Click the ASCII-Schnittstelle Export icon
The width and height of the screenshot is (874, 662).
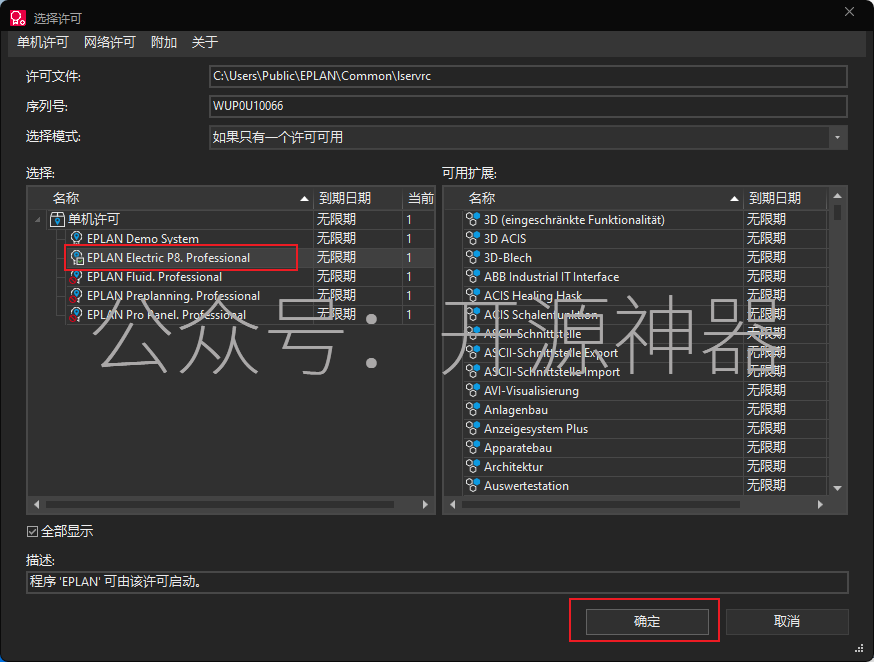pos(473,352)
